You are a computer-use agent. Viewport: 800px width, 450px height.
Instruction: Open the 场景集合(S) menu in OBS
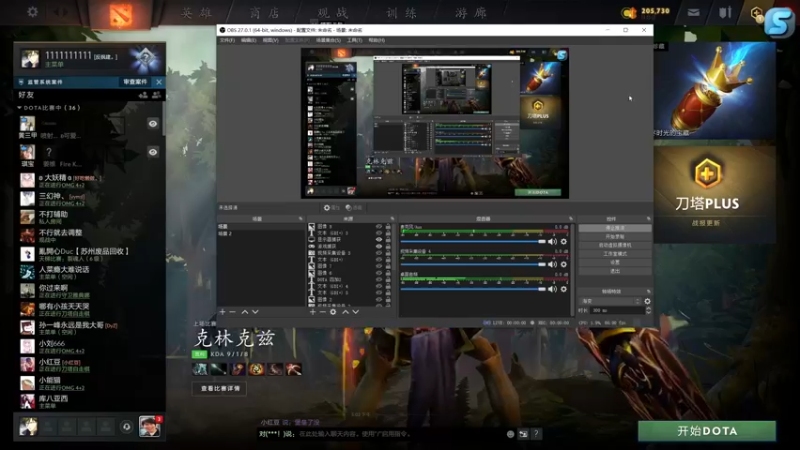(328, 40)
